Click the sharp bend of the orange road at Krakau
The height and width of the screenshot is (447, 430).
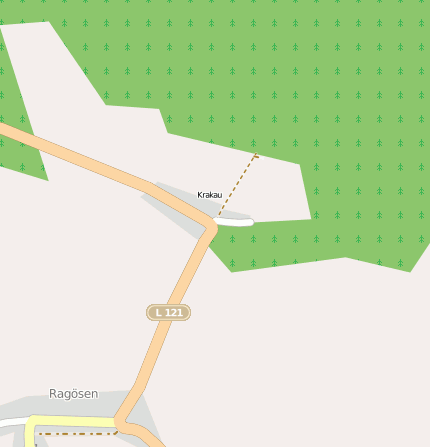(x=211, y=226)
